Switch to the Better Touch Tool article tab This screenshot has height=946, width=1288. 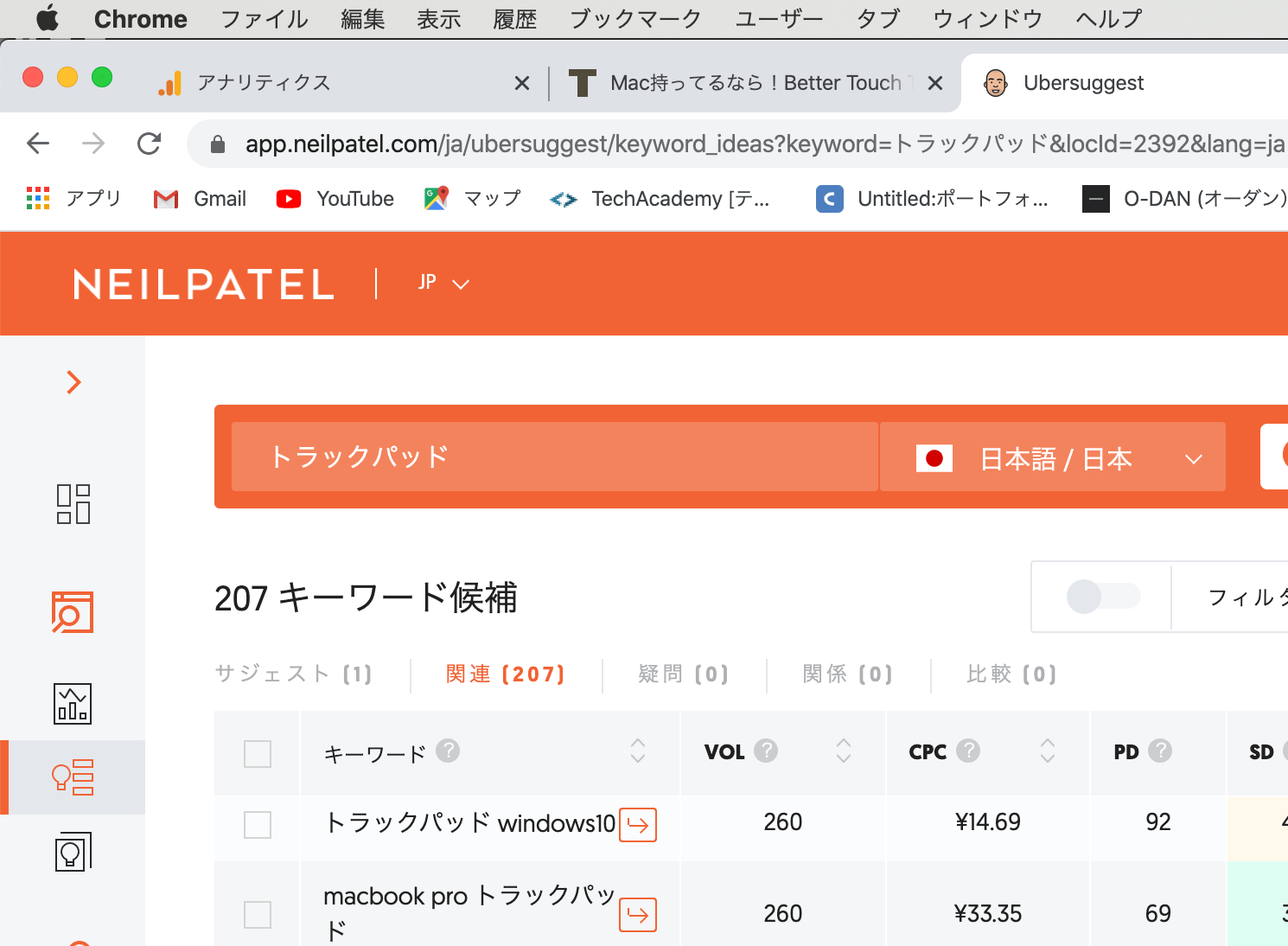pos(755,83)
